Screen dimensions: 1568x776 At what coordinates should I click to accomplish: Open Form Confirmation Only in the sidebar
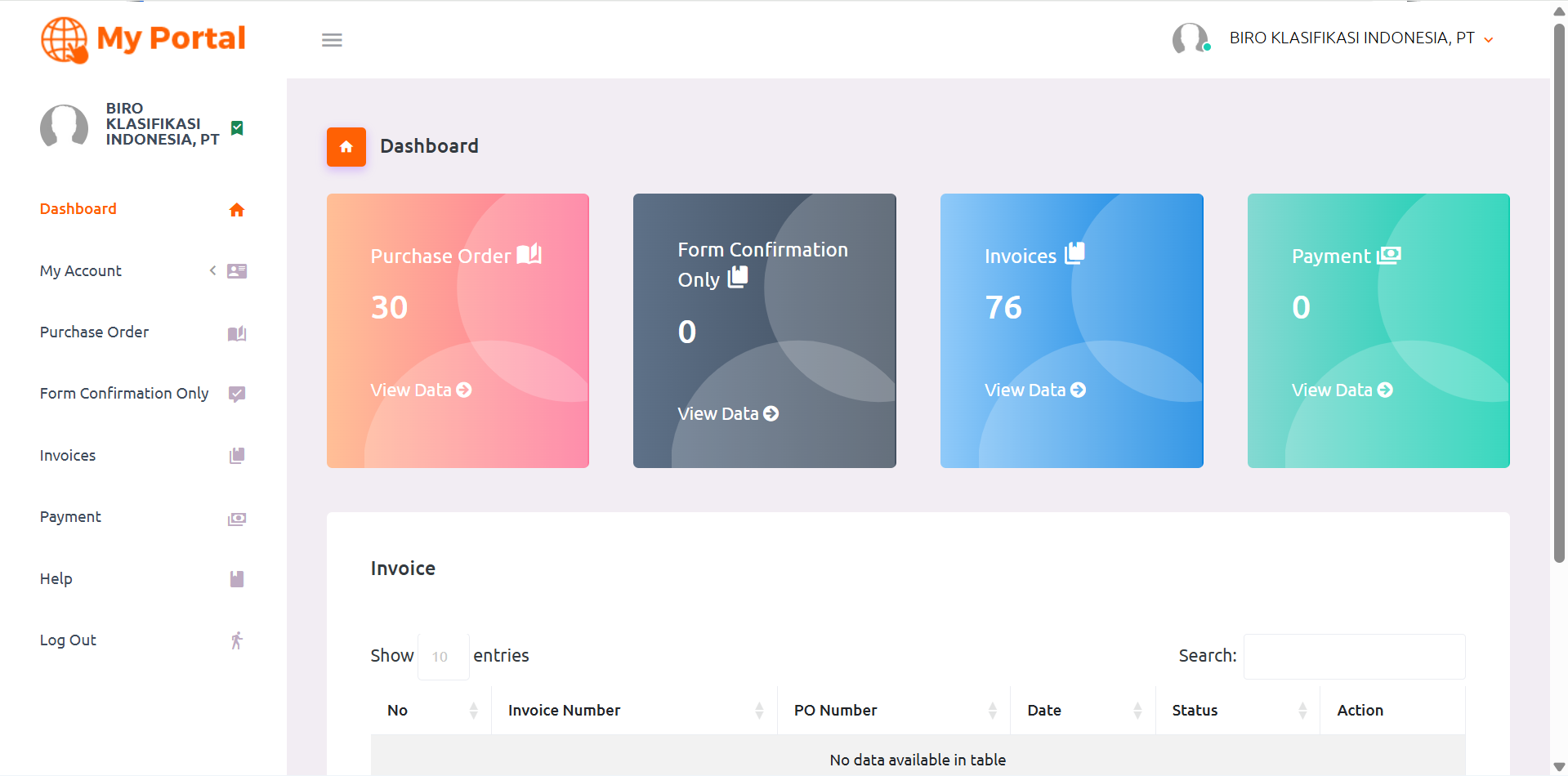tap(124, 394)
